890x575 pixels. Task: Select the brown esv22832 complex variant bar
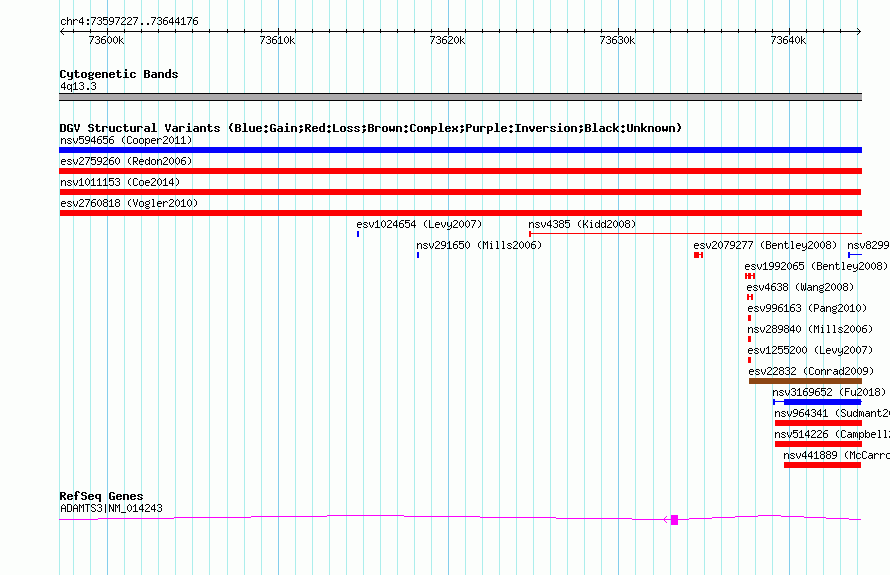(805, 381)
